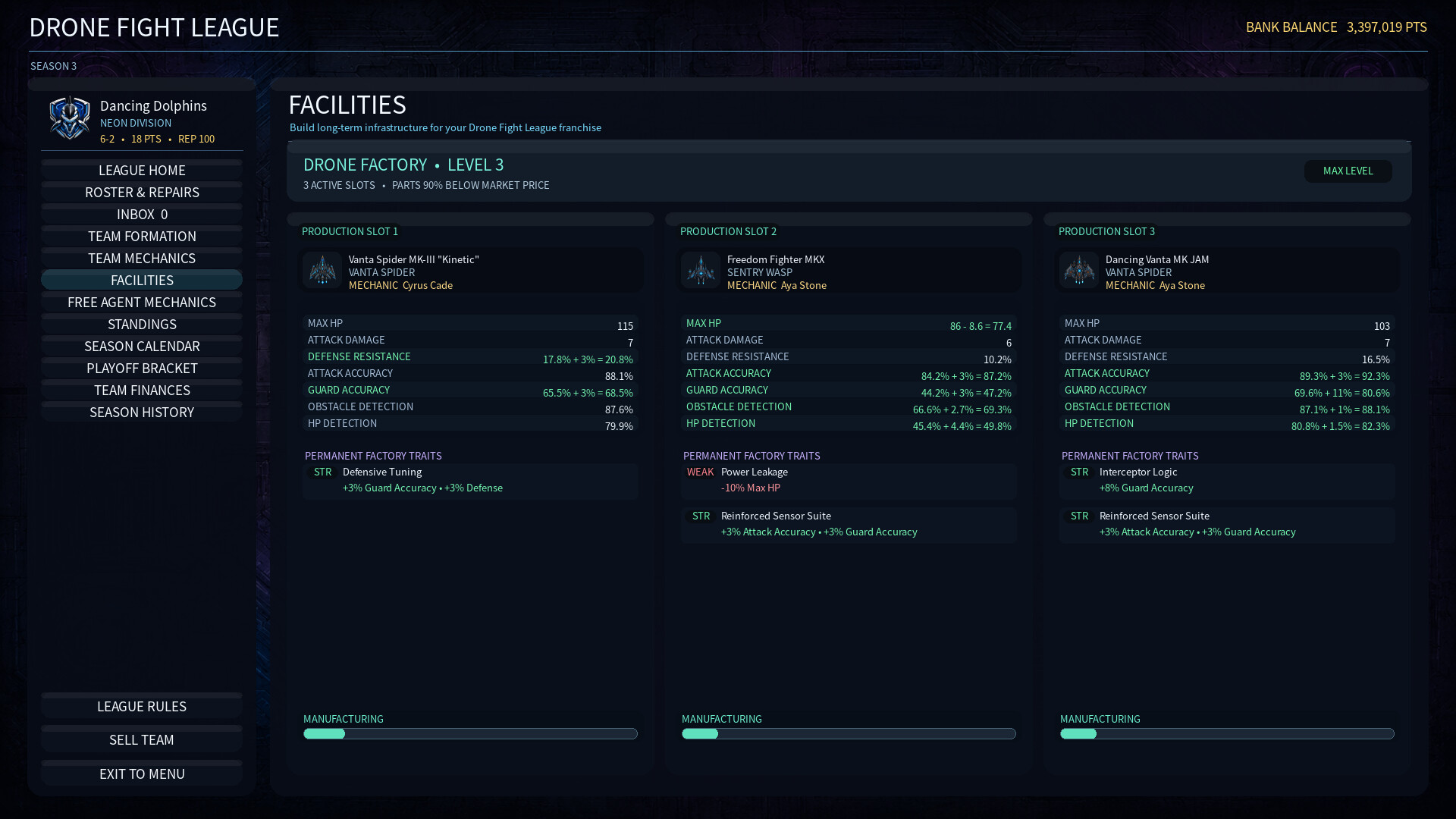
Task: Click Production Slot 1 manufacturing progress bar
Action: pos(470,733)
